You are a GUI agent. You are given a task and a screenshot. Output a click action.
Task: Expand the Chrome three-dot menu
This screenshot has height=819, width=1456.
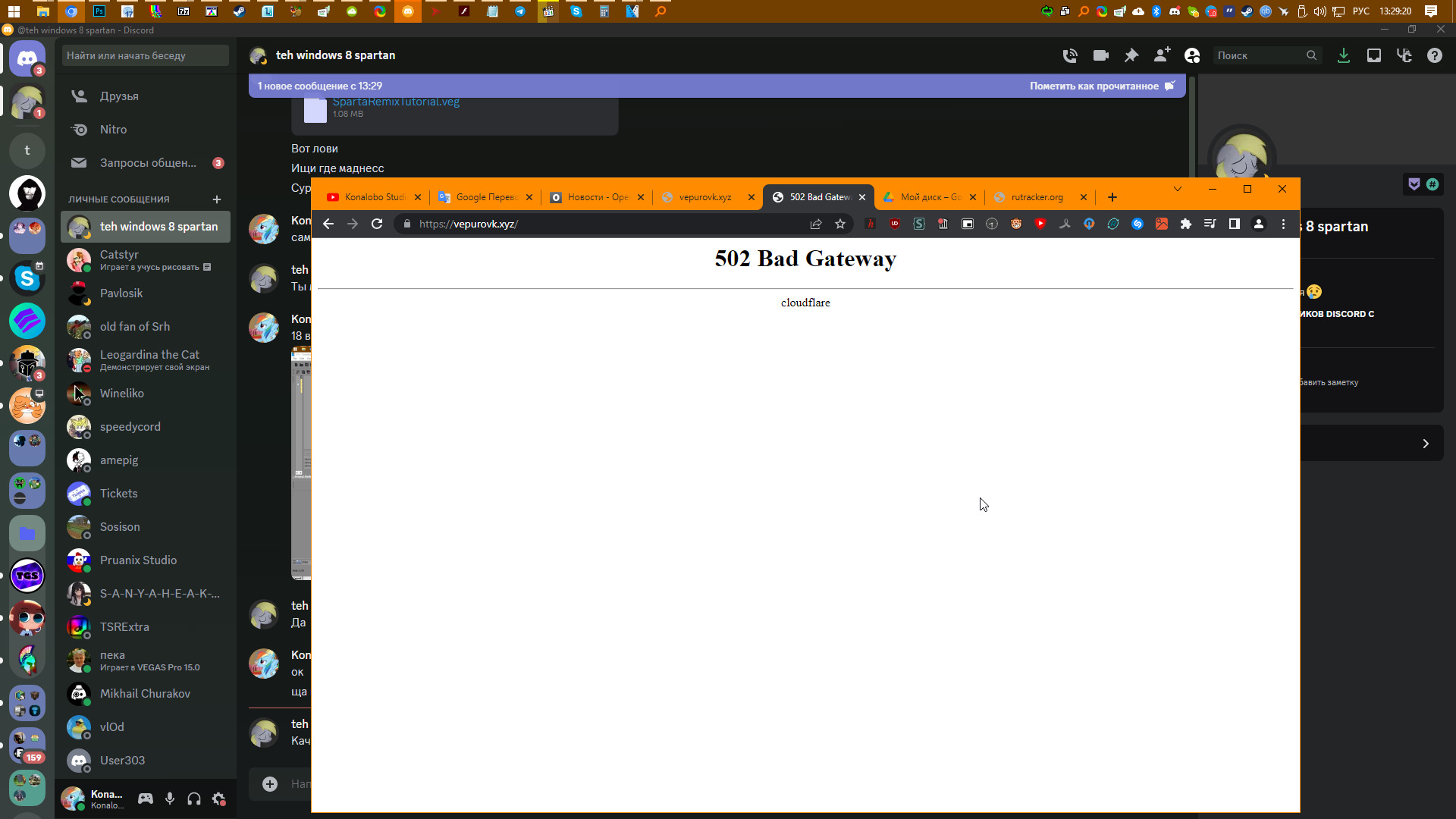[x=1283, y=224]
